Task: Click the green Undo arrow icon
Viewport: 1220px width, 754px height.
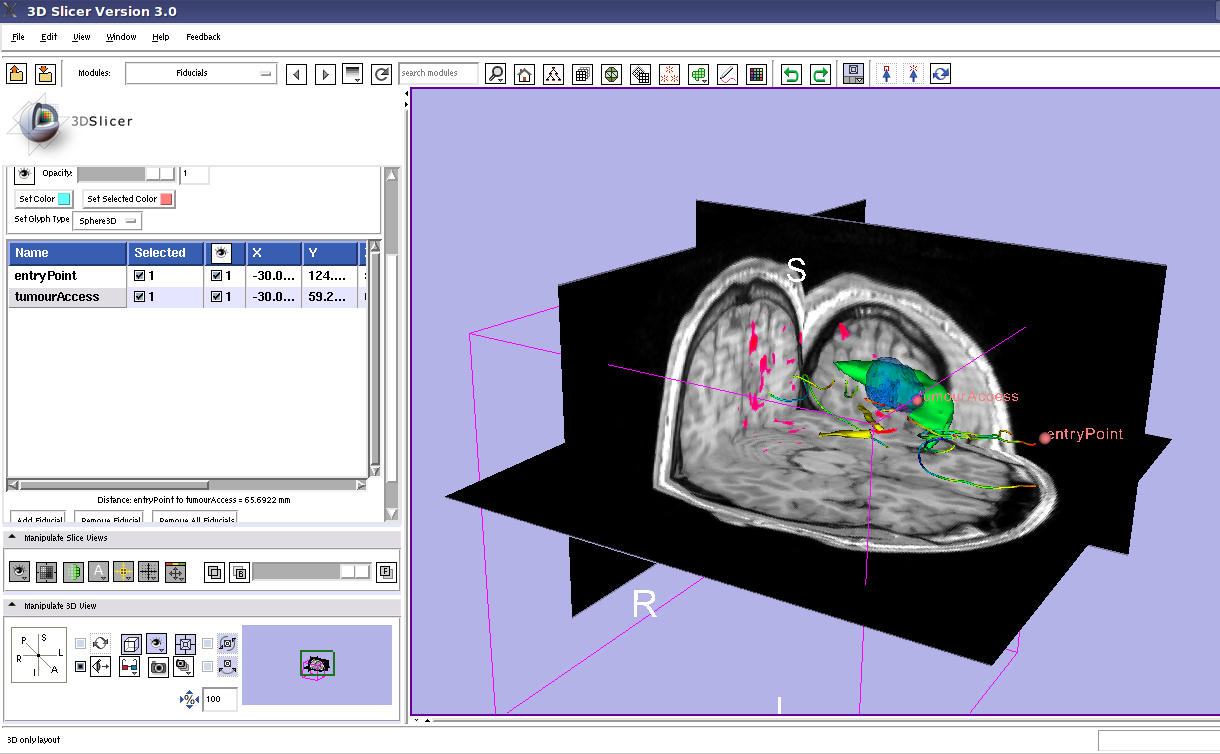Action: tap(791, 74)
